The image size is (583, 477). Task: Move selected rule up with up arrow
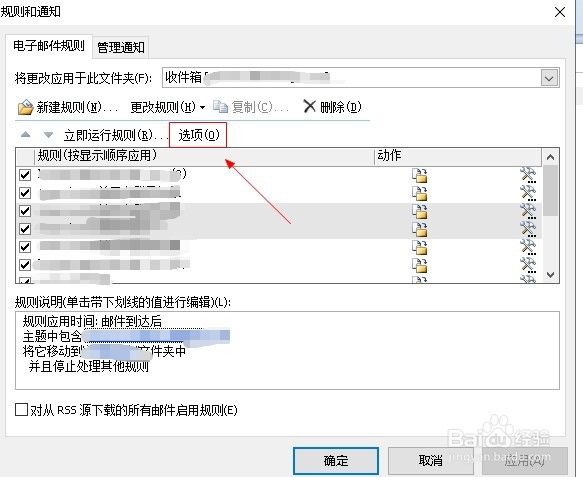click(x=25, y=135)
